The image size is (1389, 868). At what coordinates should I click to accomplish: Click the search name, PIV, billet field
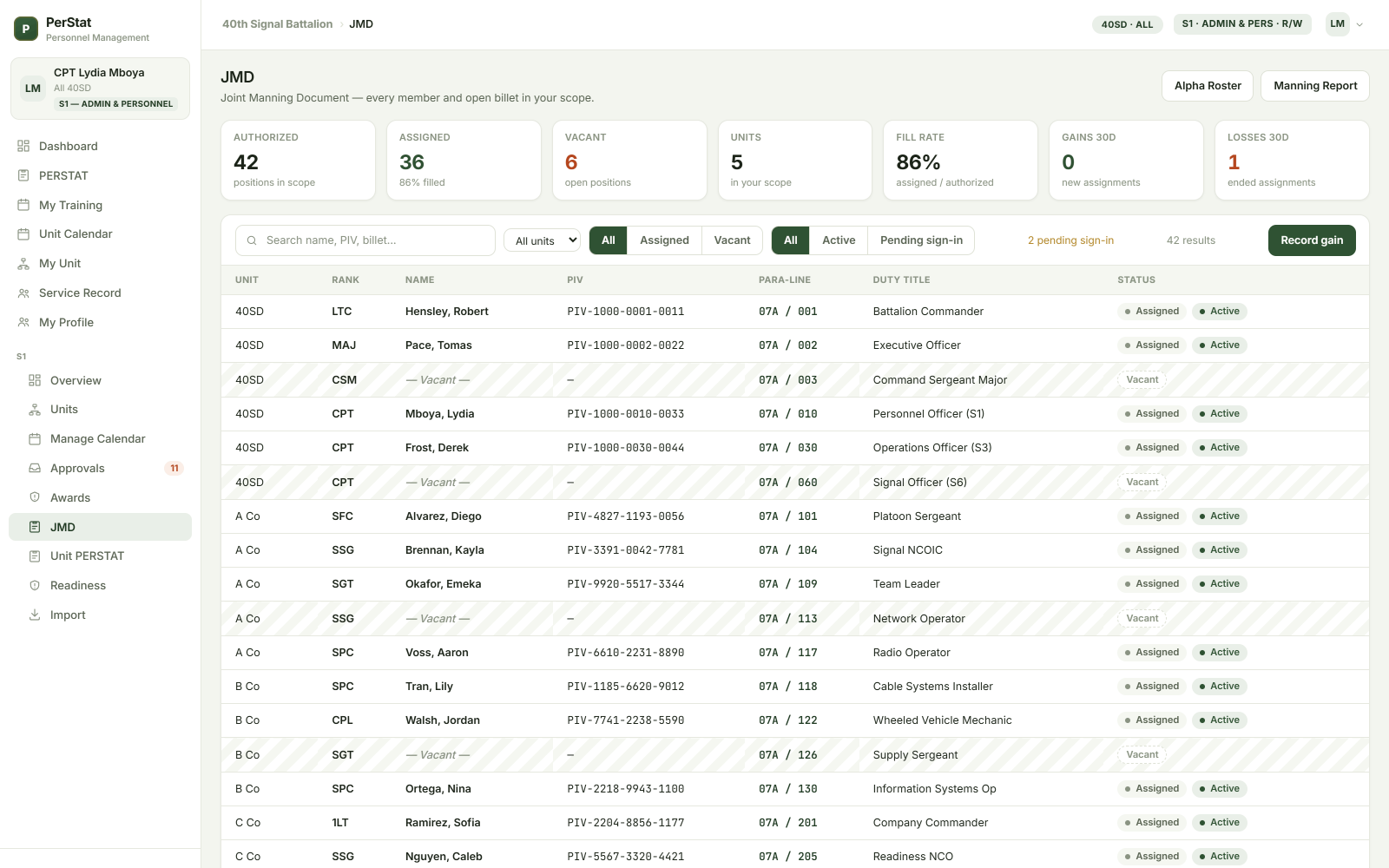coord(365,240)
